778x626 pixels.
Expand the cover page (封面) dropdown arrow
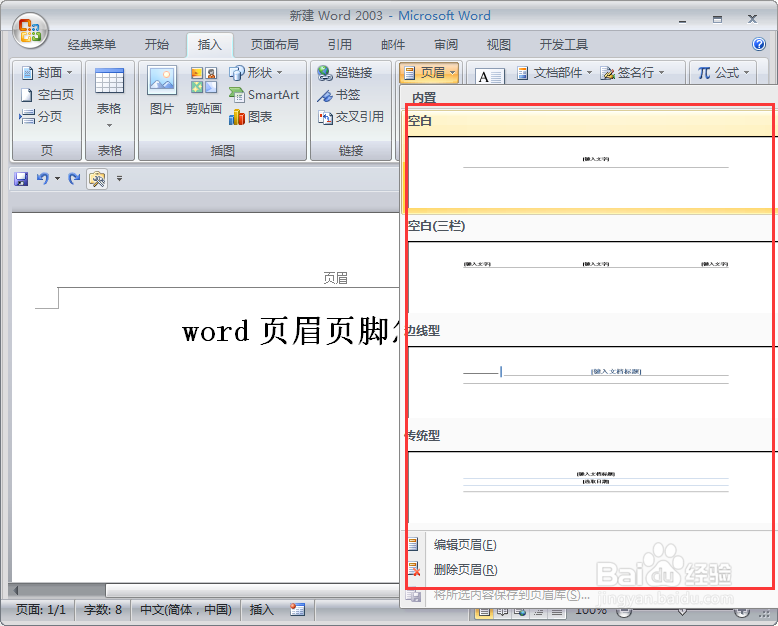tap(69, 73)
